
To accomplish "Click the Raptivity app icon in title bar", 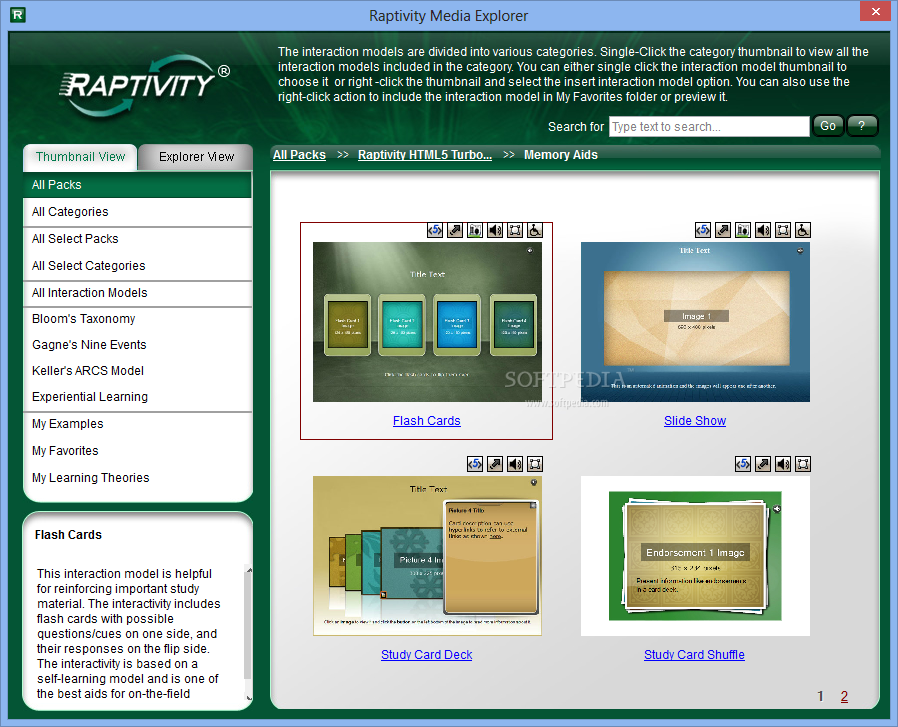I will coord(18,15).
